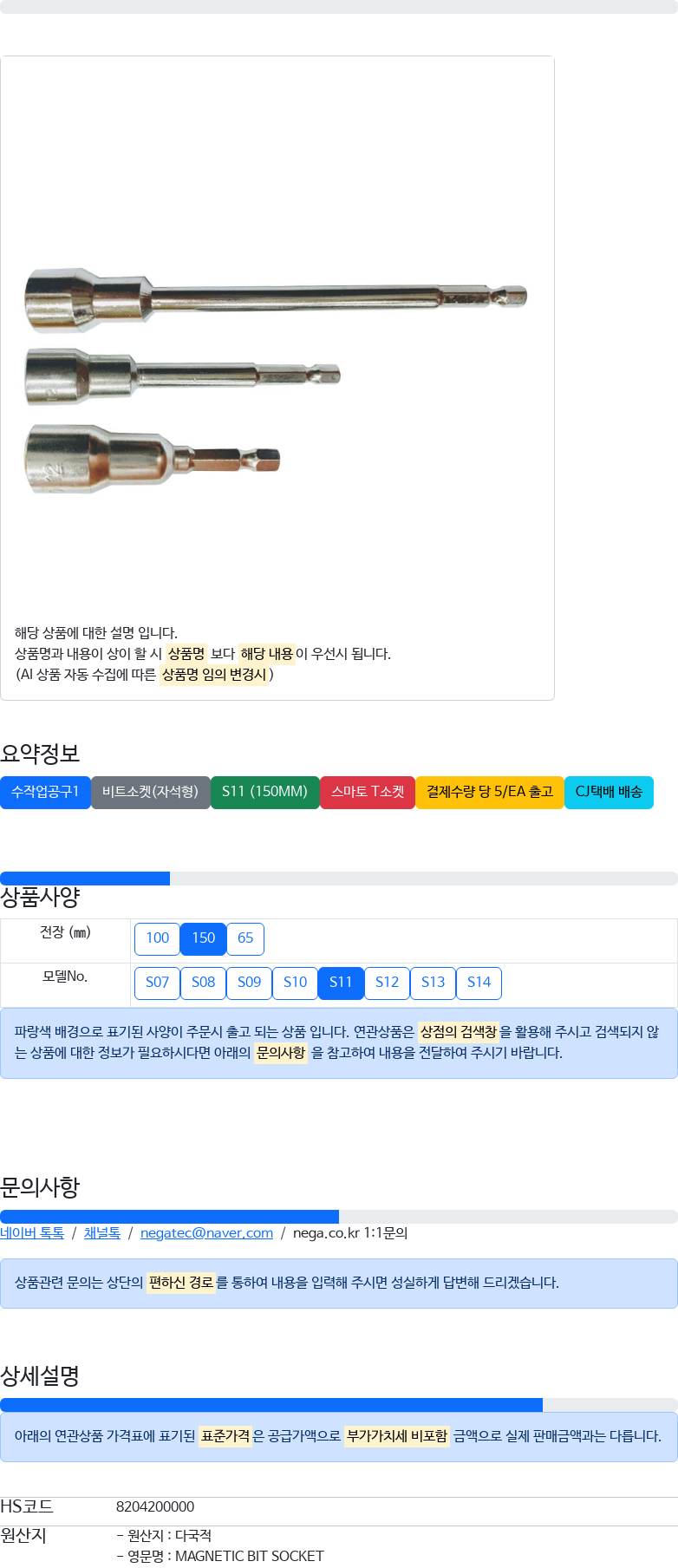Choose model S07
678x1568 pixels.
157,983
